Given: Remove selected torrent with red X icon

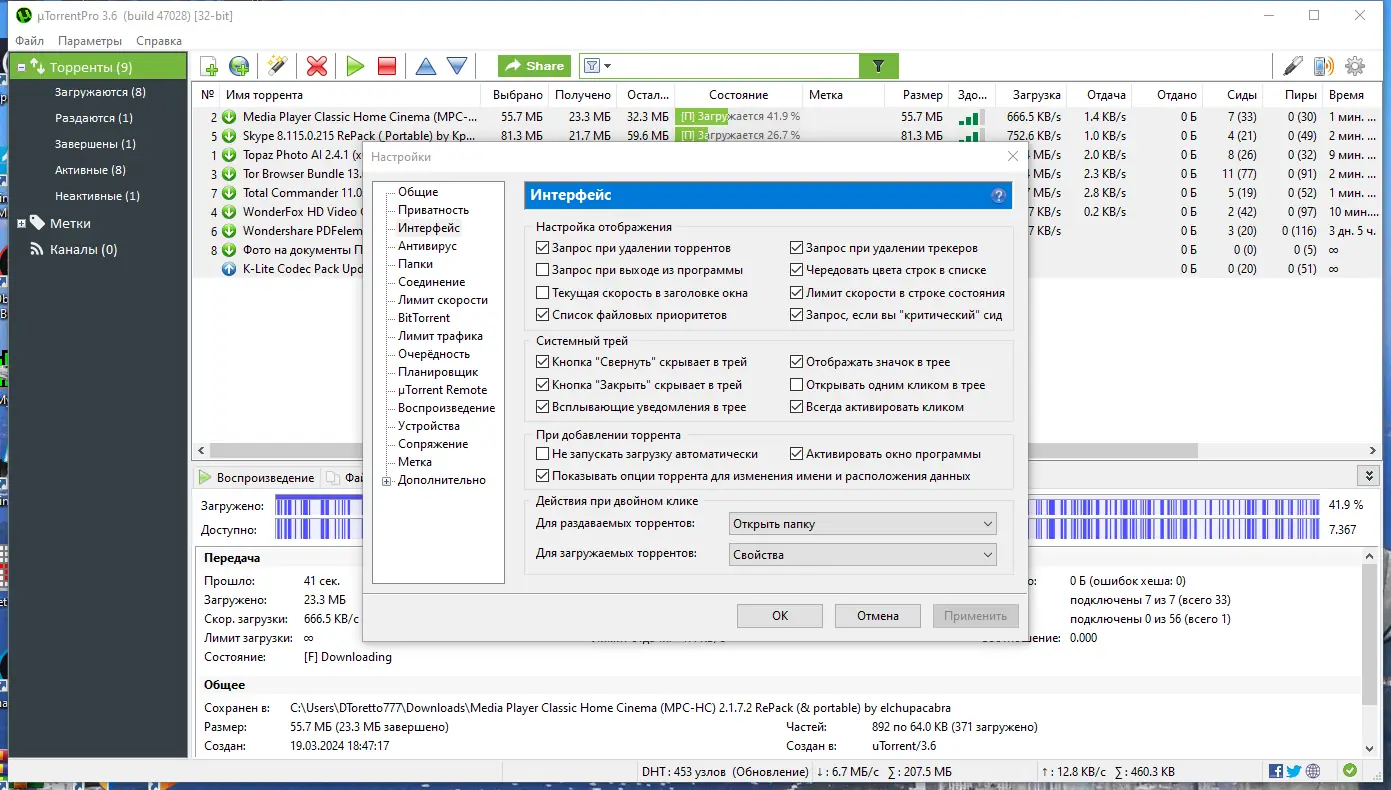Looking at the screenshot, I should point(316,65).
